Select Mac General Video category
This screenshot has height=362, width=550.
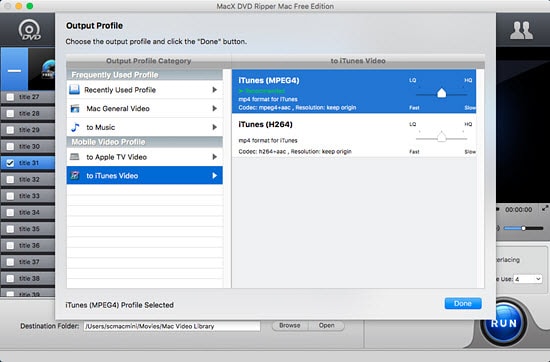[145, 108]
